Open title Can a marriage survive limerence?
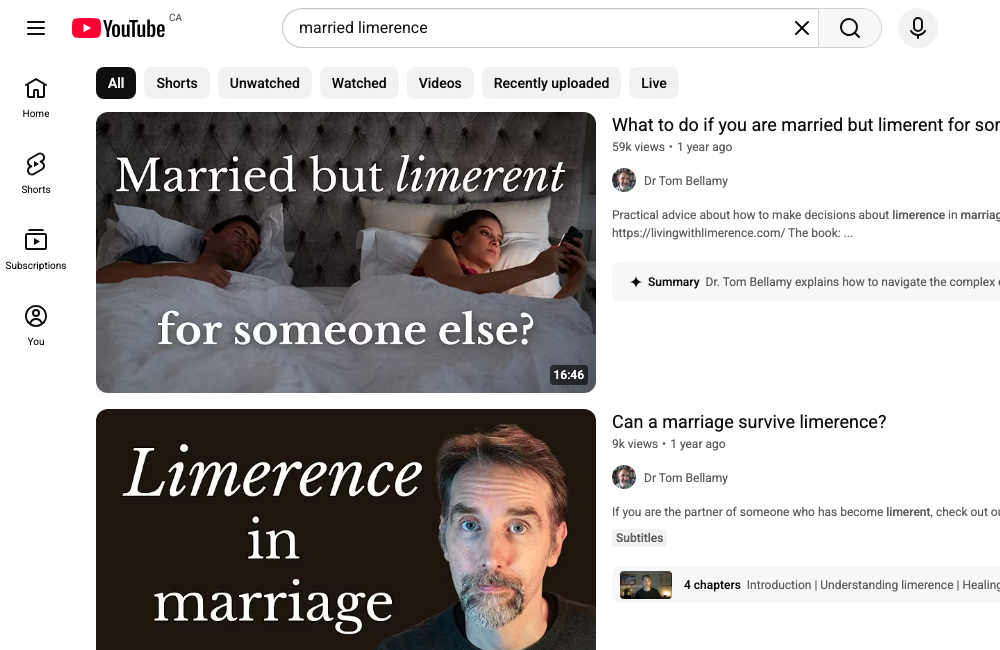1000x650 pixels. click(749, 422)
